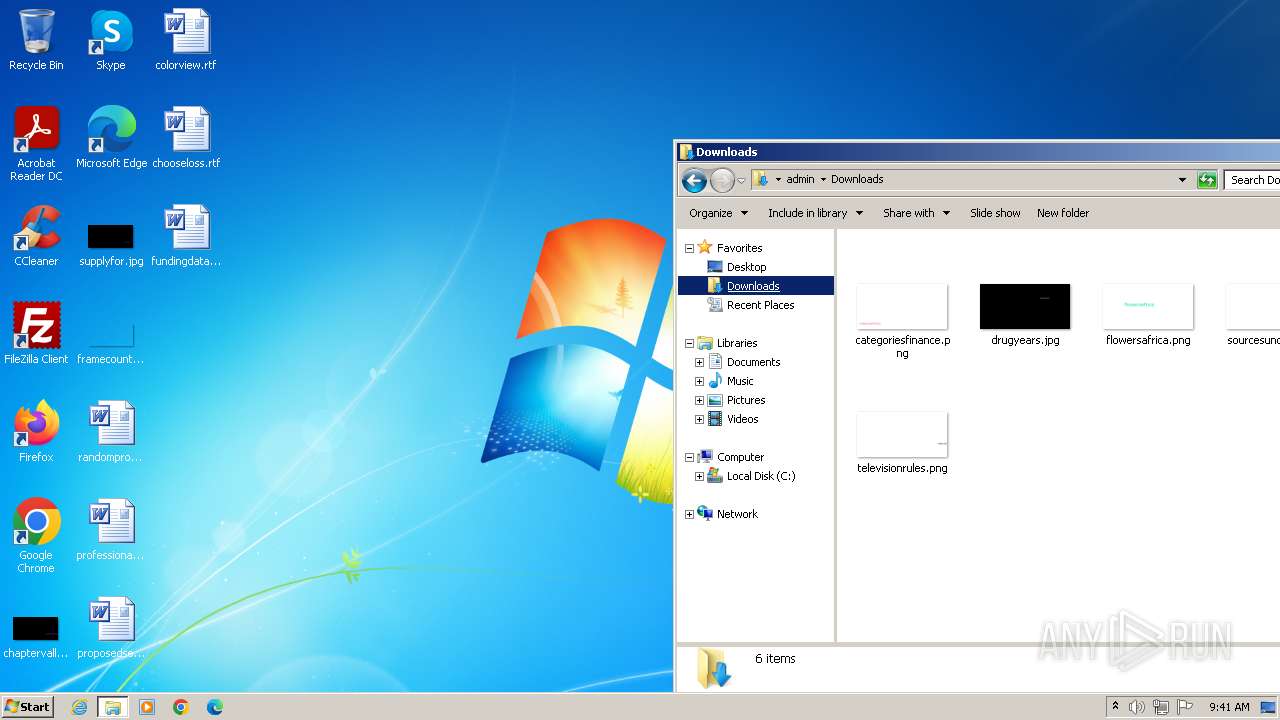Select the professiona document icon
The image size is (1280, 720).
[111, 530]
